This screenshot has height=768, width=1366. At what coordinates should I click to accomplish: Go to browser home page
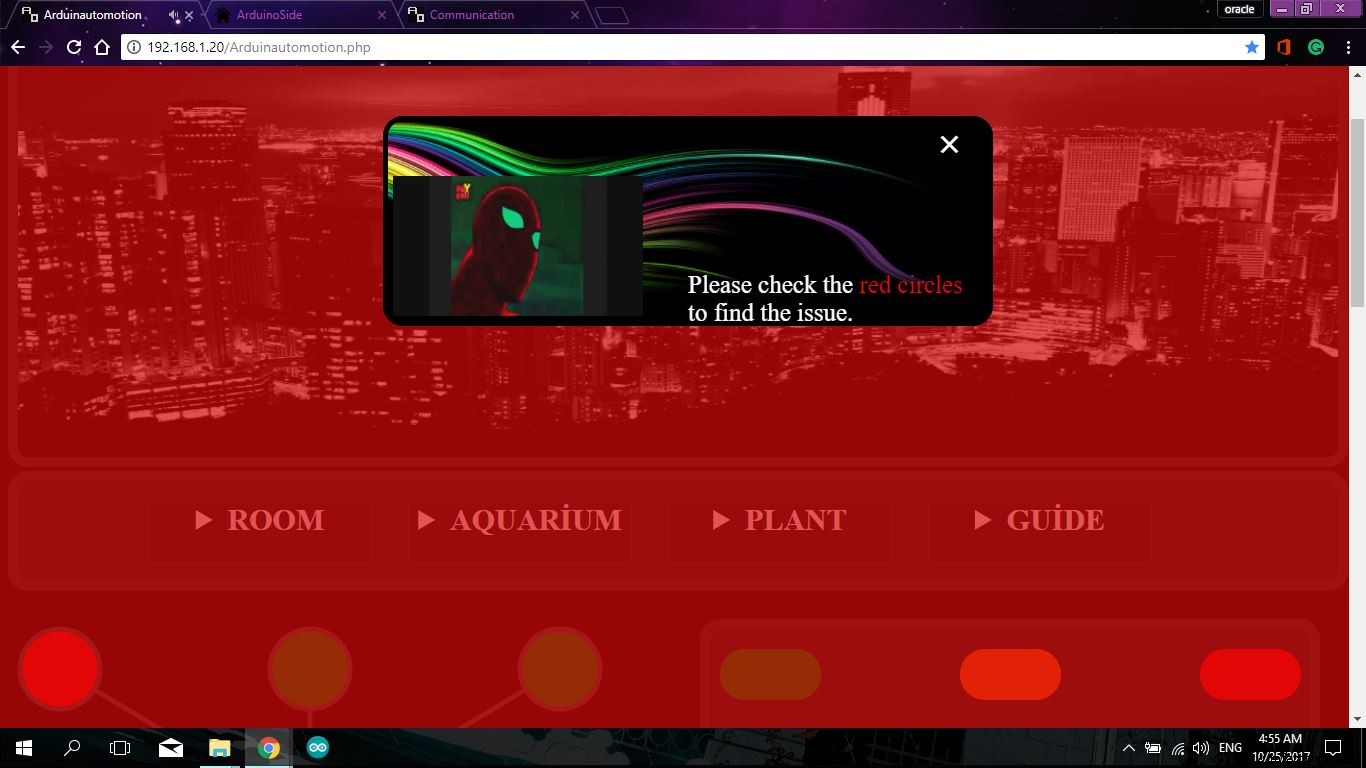(x=102, y=47)
